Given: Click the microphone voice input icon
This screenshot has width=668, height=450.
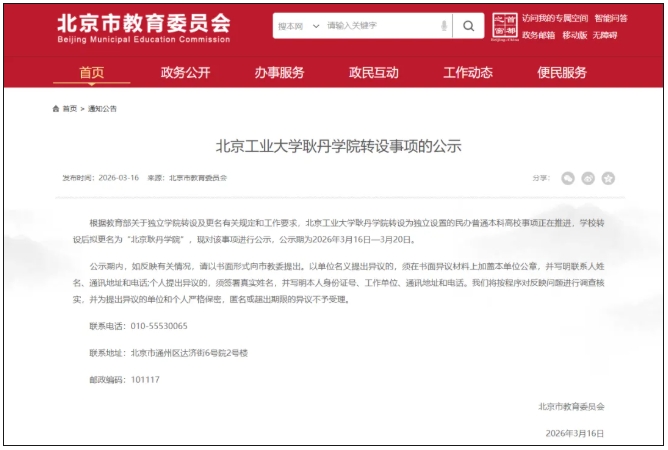Looking at the screenshot, I should coord(444,26).
